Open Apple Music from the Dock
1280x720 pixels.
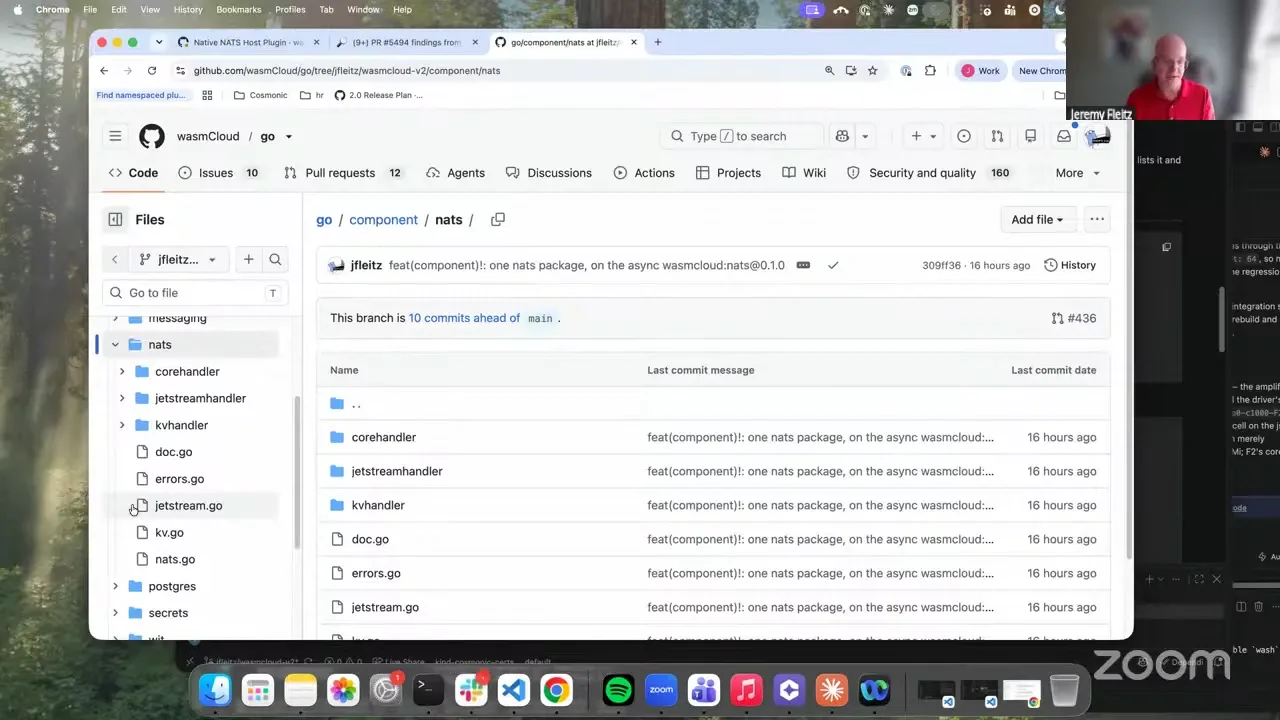[x=746, y=690]
